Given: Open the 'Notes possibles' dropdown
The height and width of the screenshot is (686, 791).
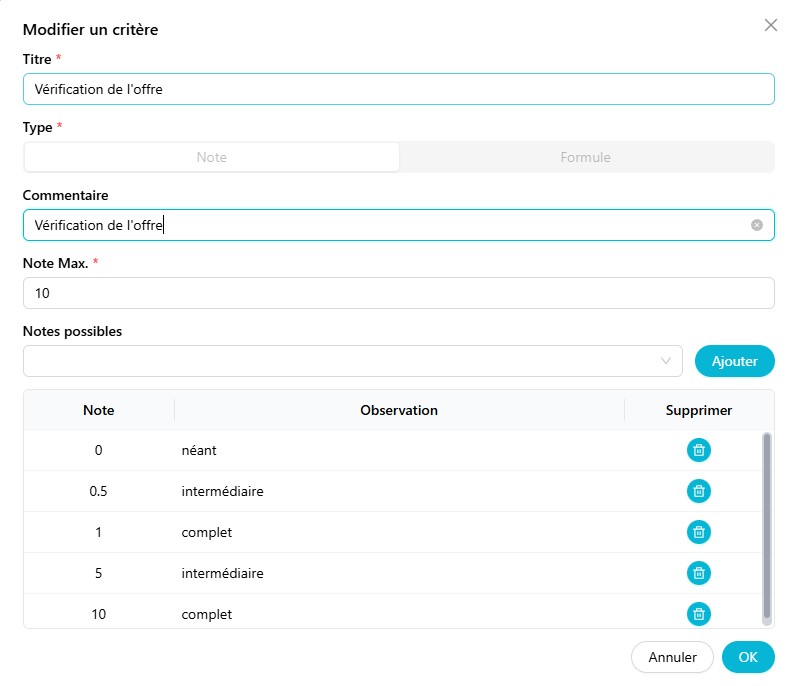Looking at the screenshot, I should (340, 361).
